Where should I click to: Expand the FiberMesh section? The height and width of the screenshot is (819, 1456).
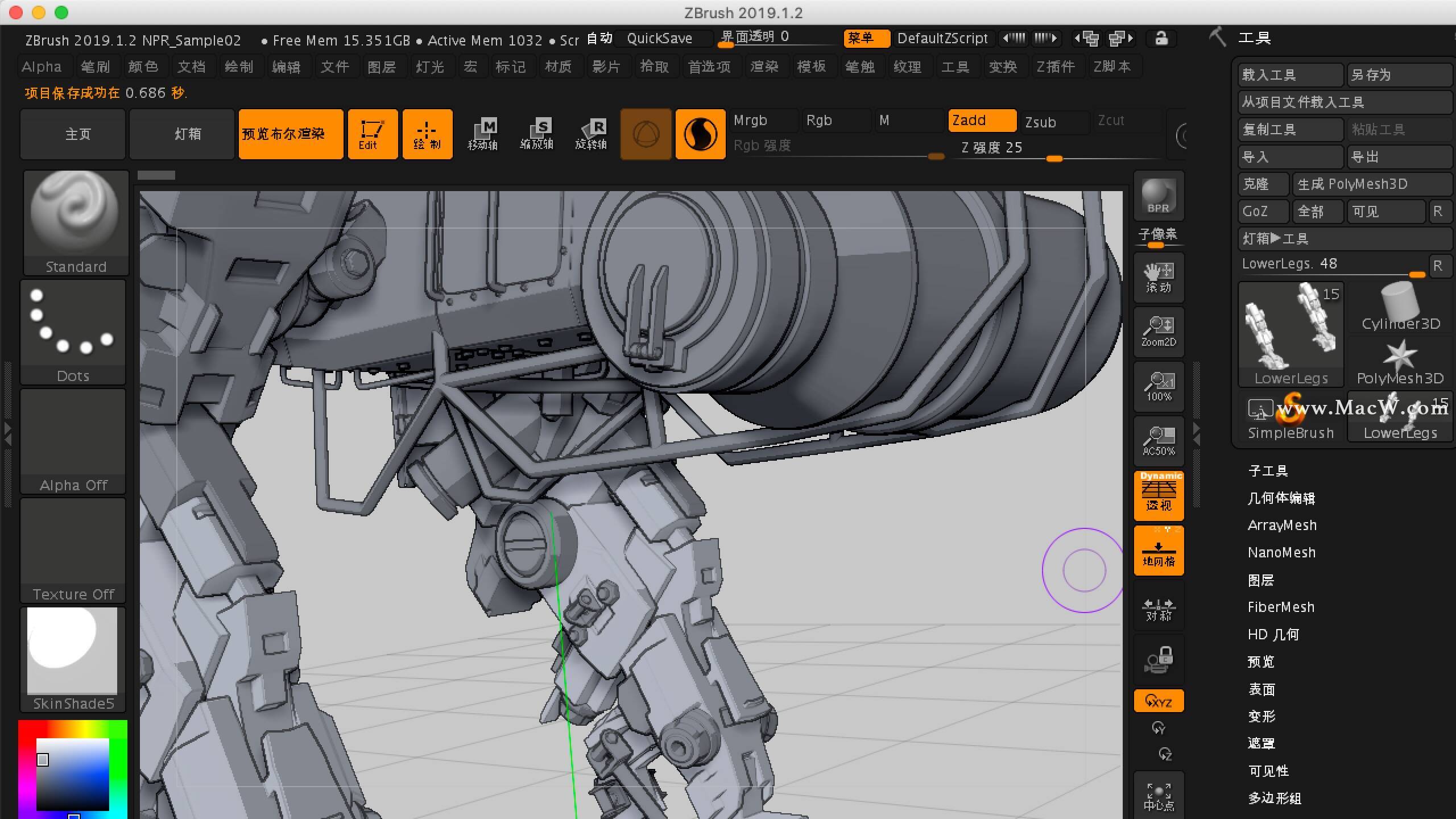[x=1281, y=607]
